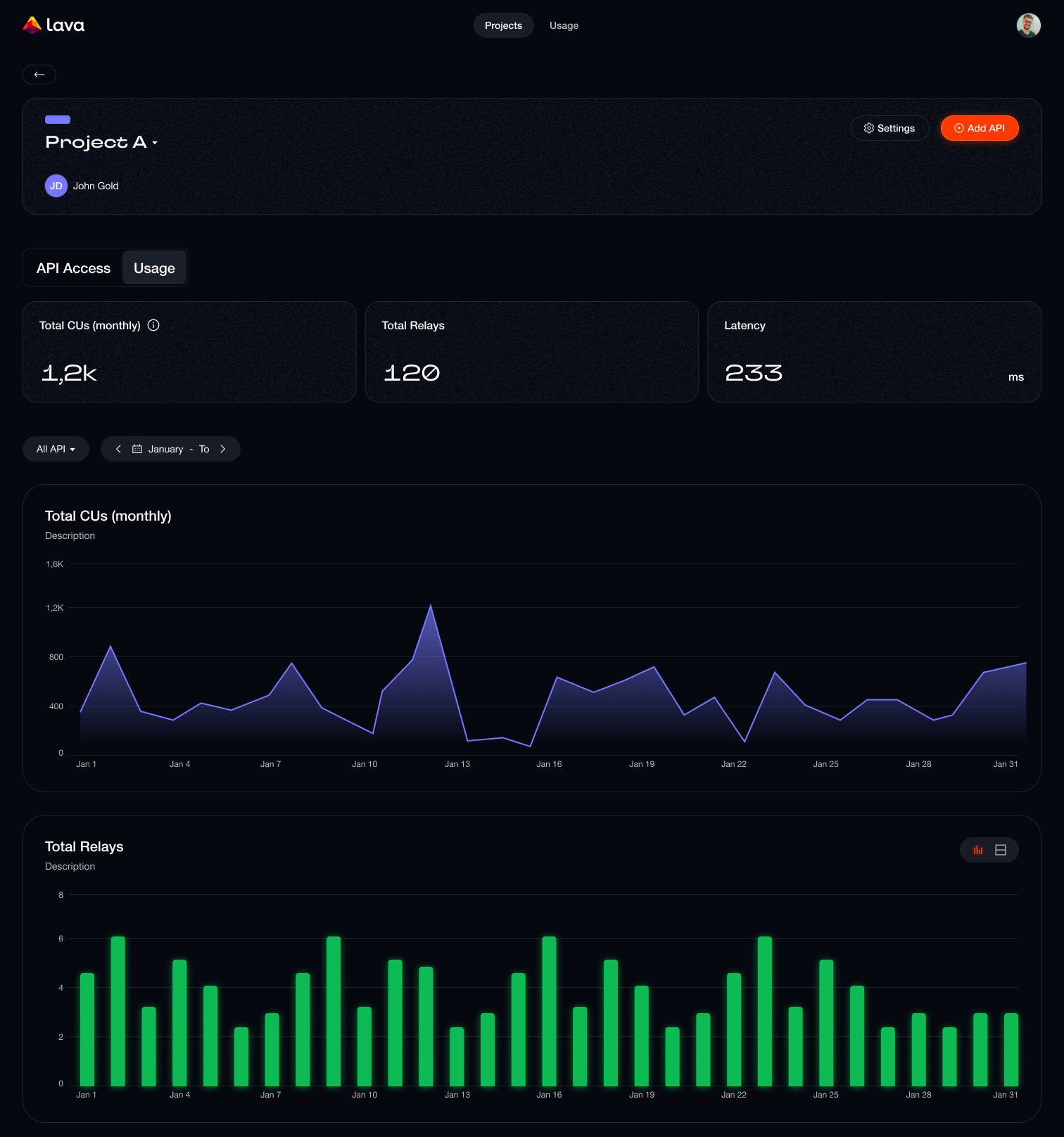The image size is (1064, 1137).
Task: Open project Settings
Action: (x=889, y=128)
